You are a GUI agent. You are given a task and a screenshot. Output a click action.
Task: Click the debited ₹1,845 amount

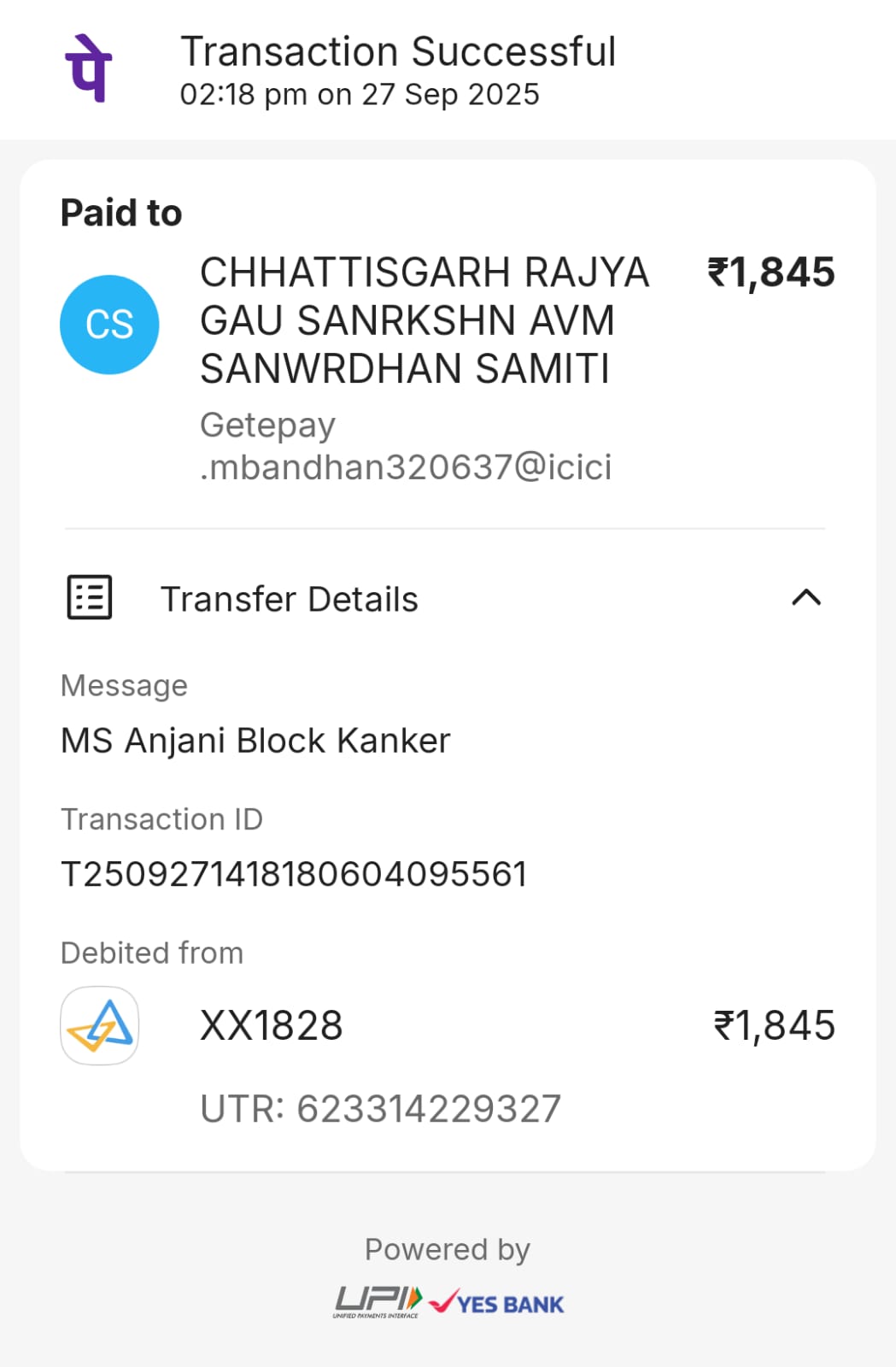click(774, 1025)
